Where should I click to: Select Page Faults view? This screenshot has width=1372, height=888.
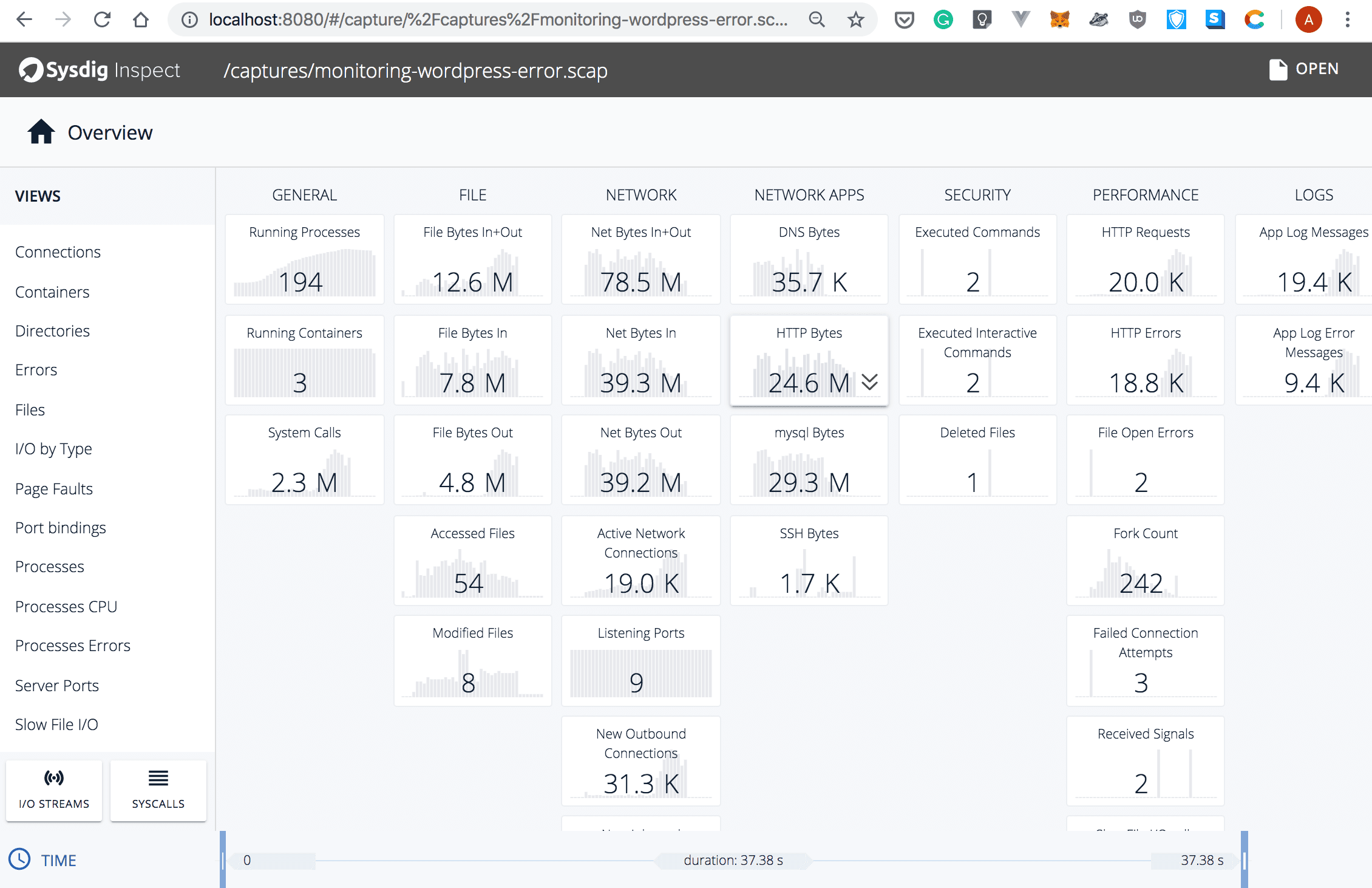tap(53, 489)
